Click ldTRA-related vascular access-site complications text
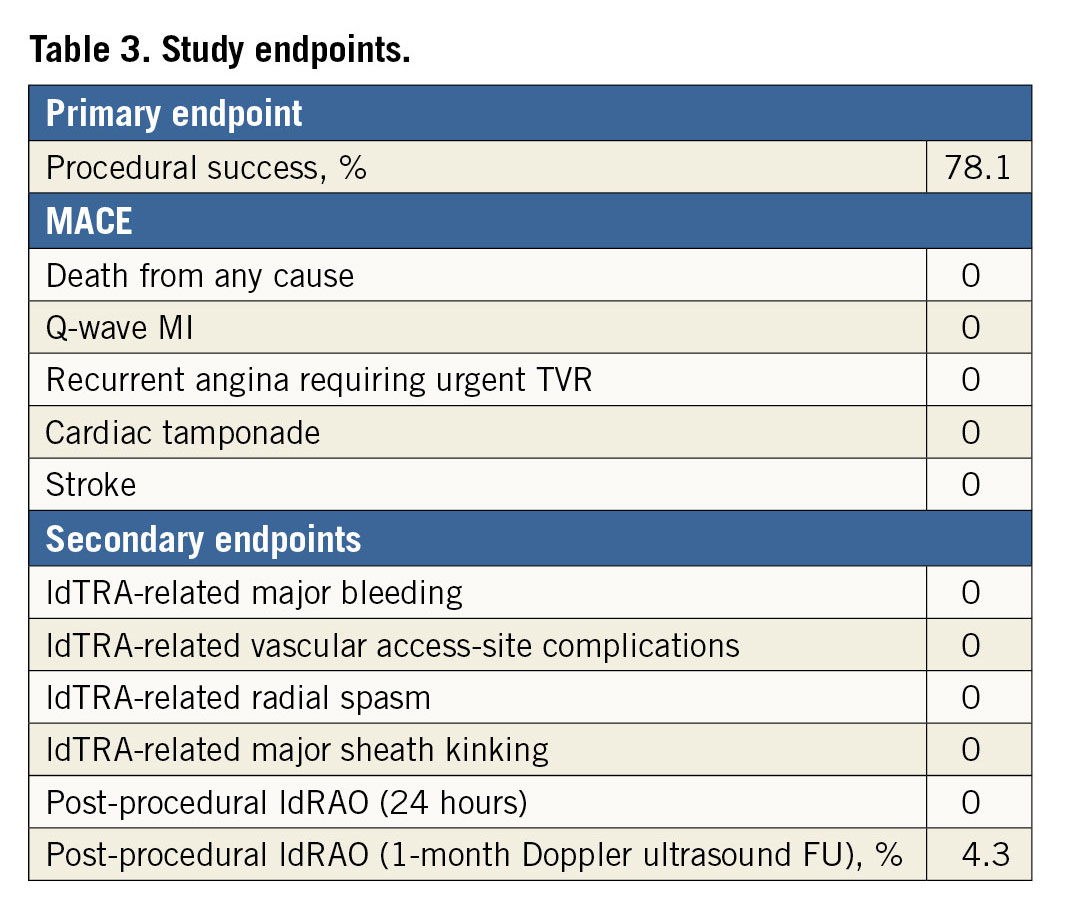This screenshot has height=917, width=1069. (393, 645)
